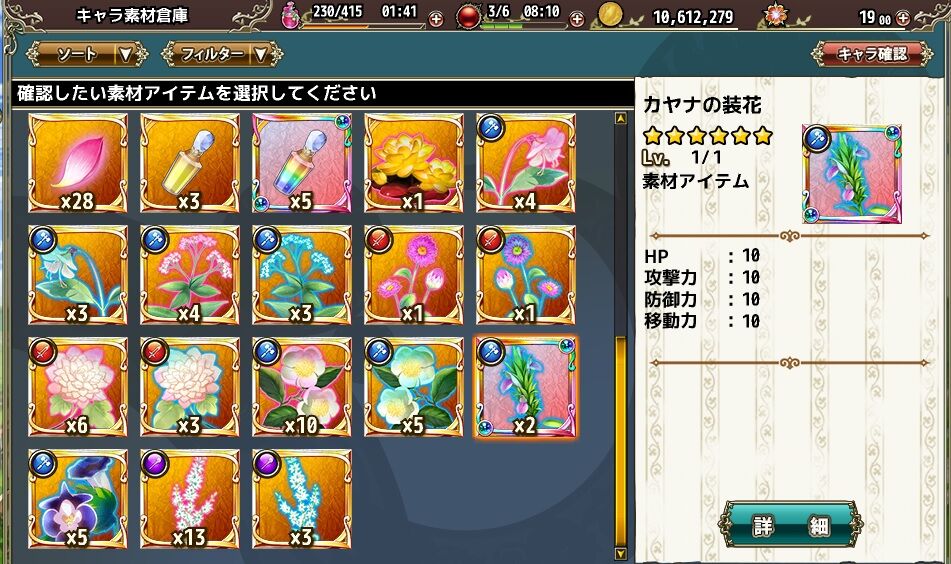Viewport: 951px width, 564px height.
Task: Select the pink dahlia item x6
Action: [x=78, y=387]
